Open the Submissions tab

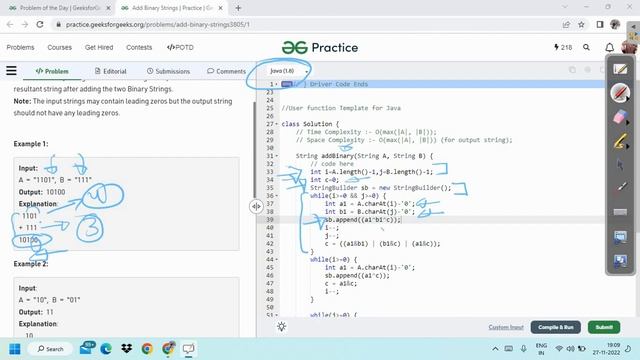point(168,71)
